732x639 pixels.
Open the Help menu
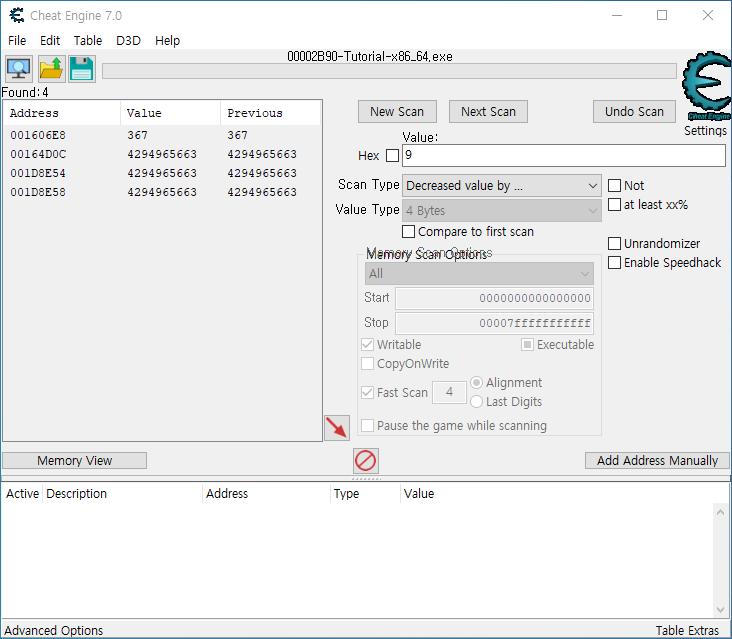pos(168,41)
